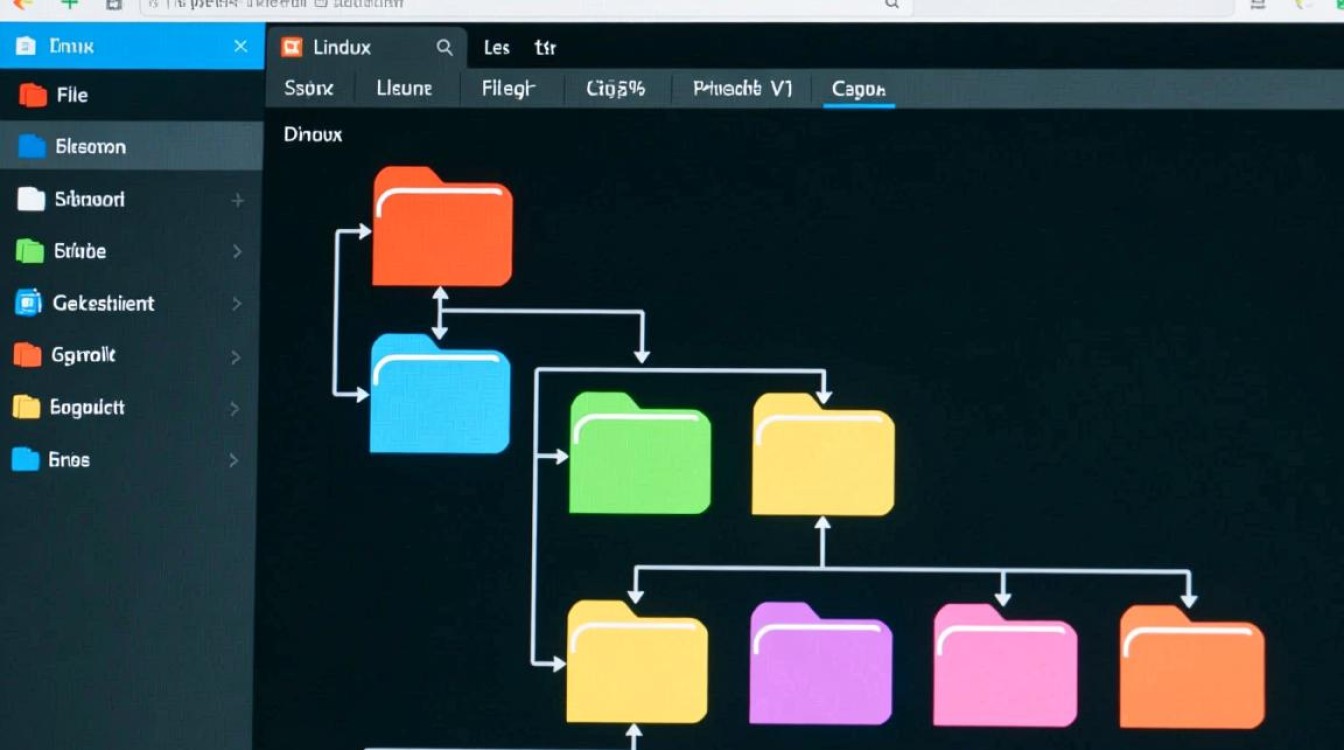Image resolution: width=1344 pixels, height=750 pixels.
Task: Switch to the Cagon tab
Action: [858, 89]
